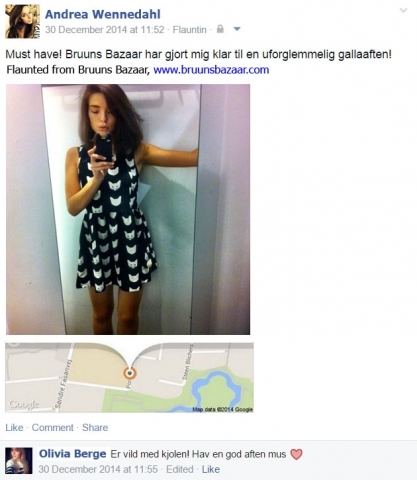Share the post
417x480 pixels.
[x=95, y=428]
